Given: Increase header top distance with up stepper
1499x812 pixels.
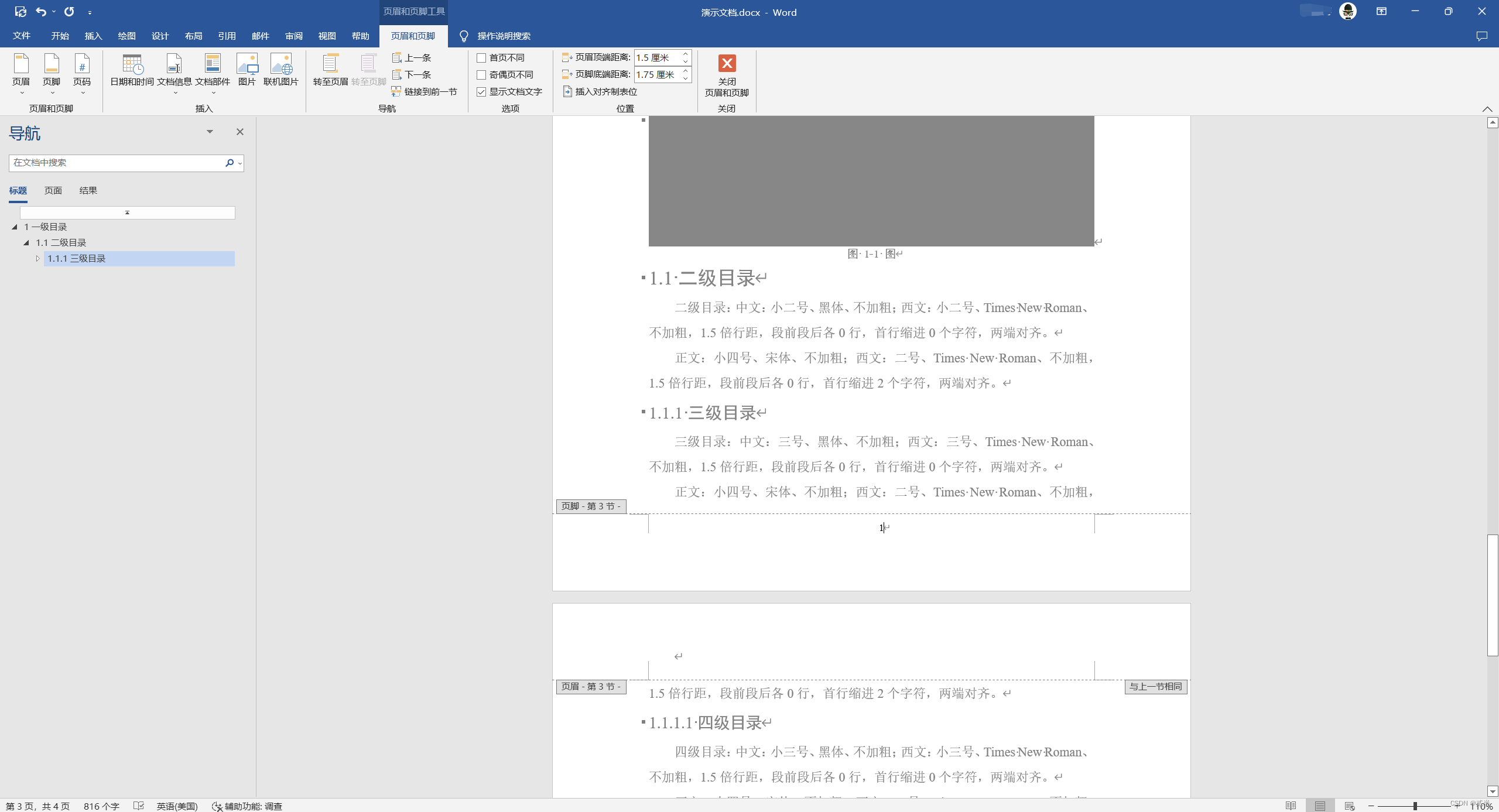Looking at the screenshot, I should click(685, 54).
